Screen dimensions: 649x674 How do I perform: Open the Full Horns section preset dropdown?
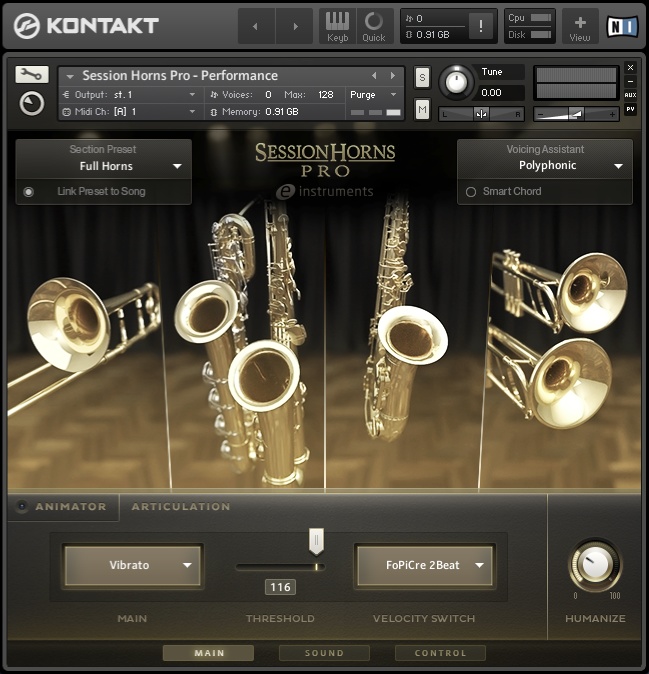(x=104, y=166)
